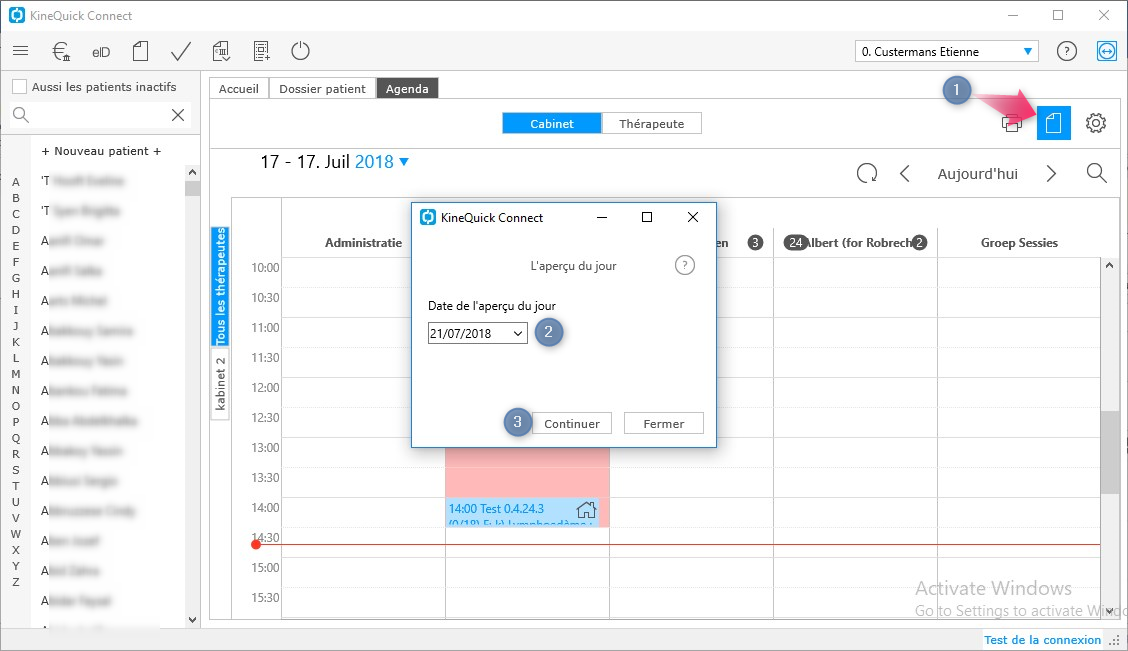This screenshot has width=1128, height=651.
Task: Enable 'Aussi les patients inactifs' checkbox
Action: coord(19,87)
